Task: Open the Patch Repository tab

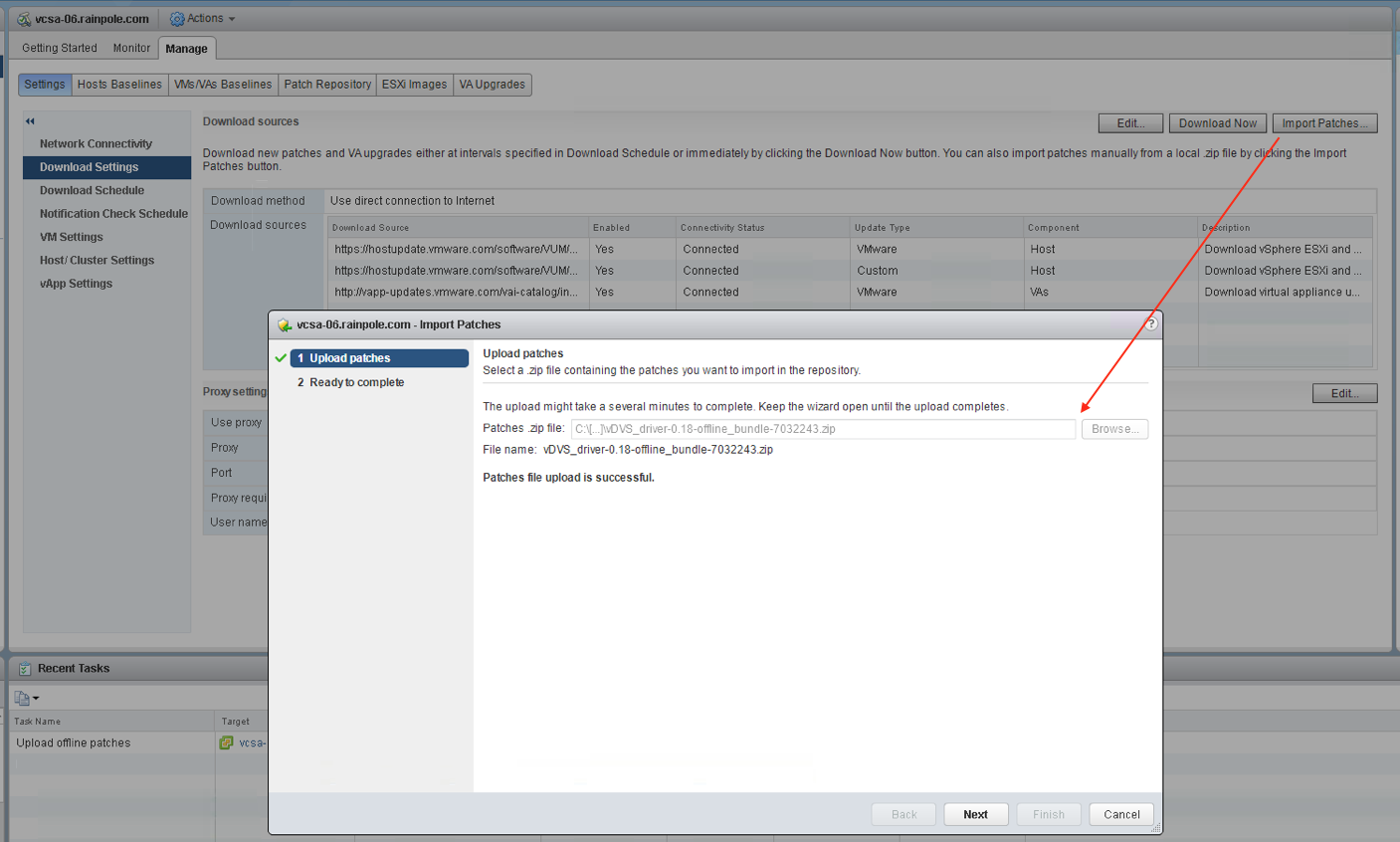Action: tap(327, 85)
